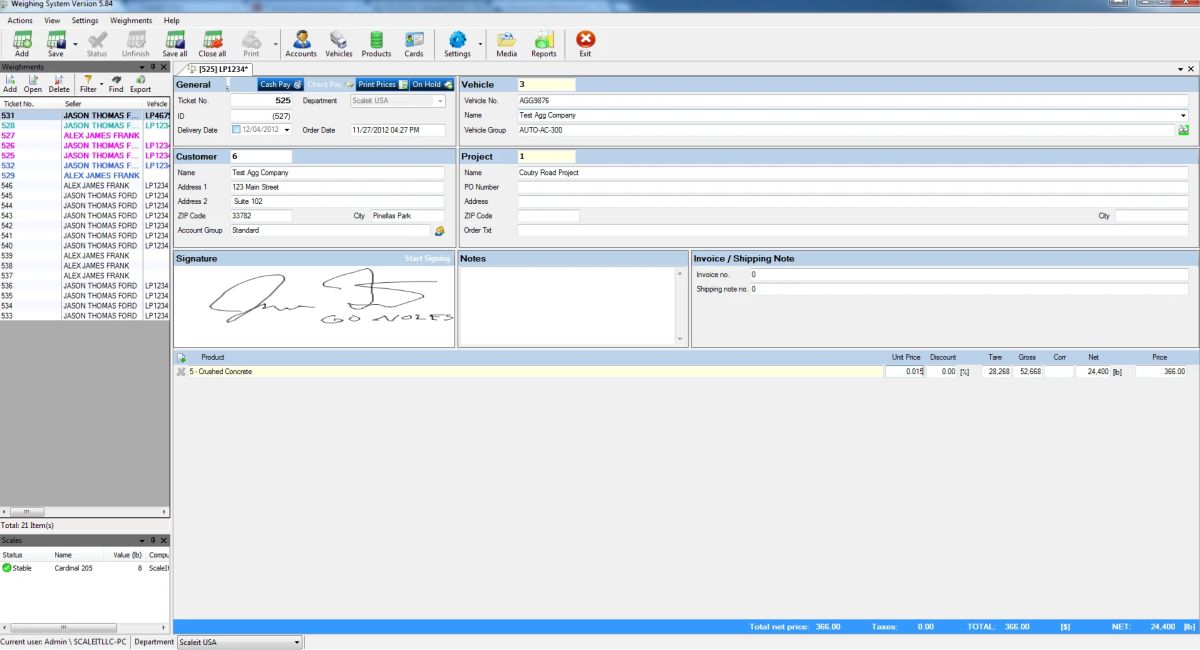
Task: Remove the Crushed Concrete product row icon
Action: pos(181,372)
